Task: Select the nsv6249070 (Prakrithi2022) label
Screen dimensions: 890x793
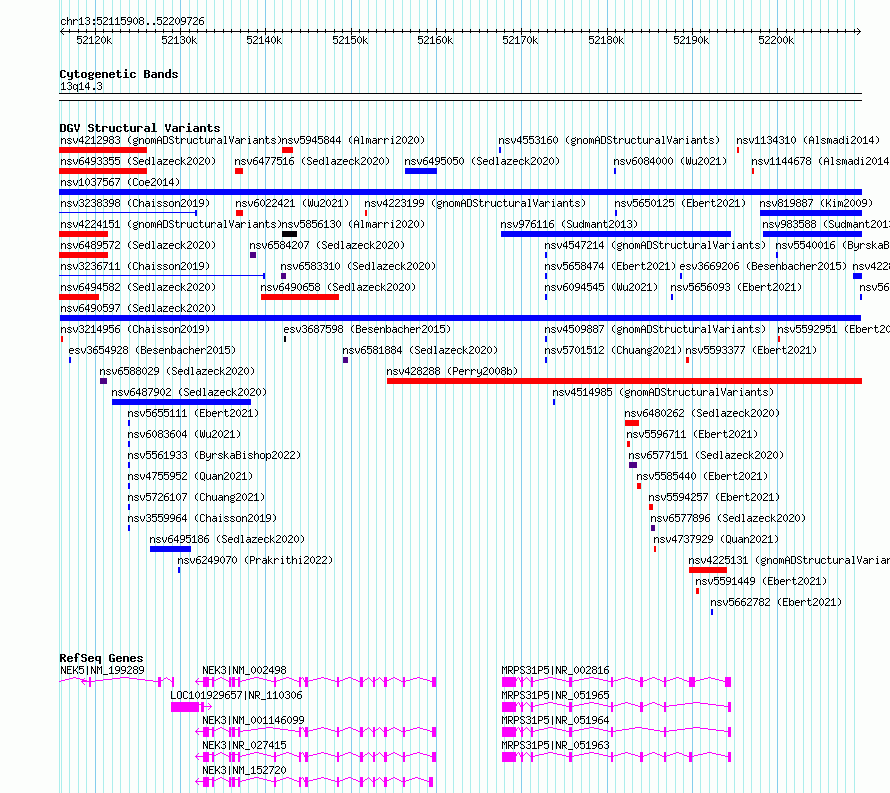Action: tap(255, 560)
